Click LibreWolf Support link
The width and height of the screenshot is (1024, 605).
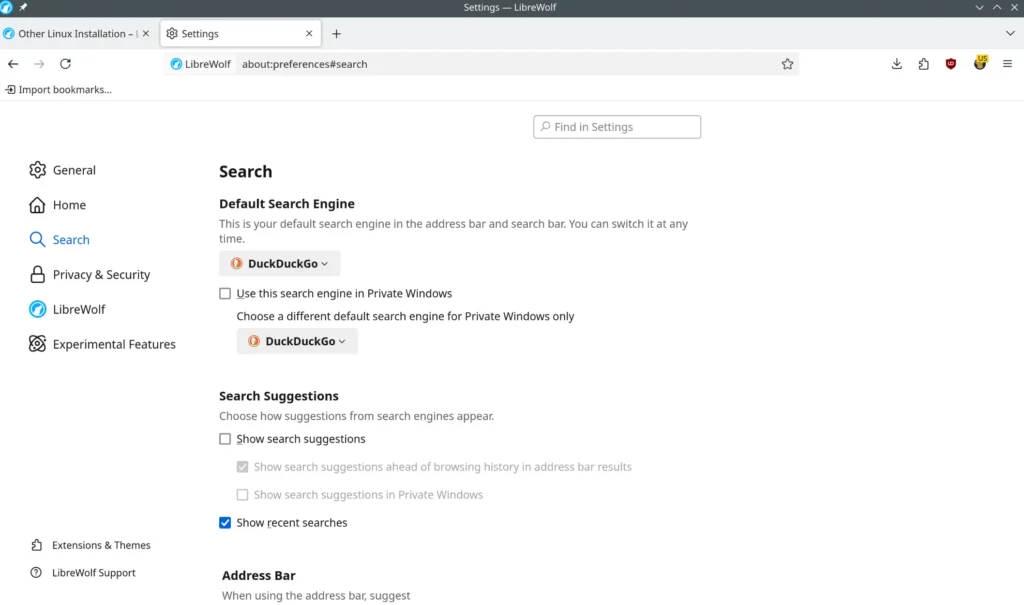click(95, 572)
